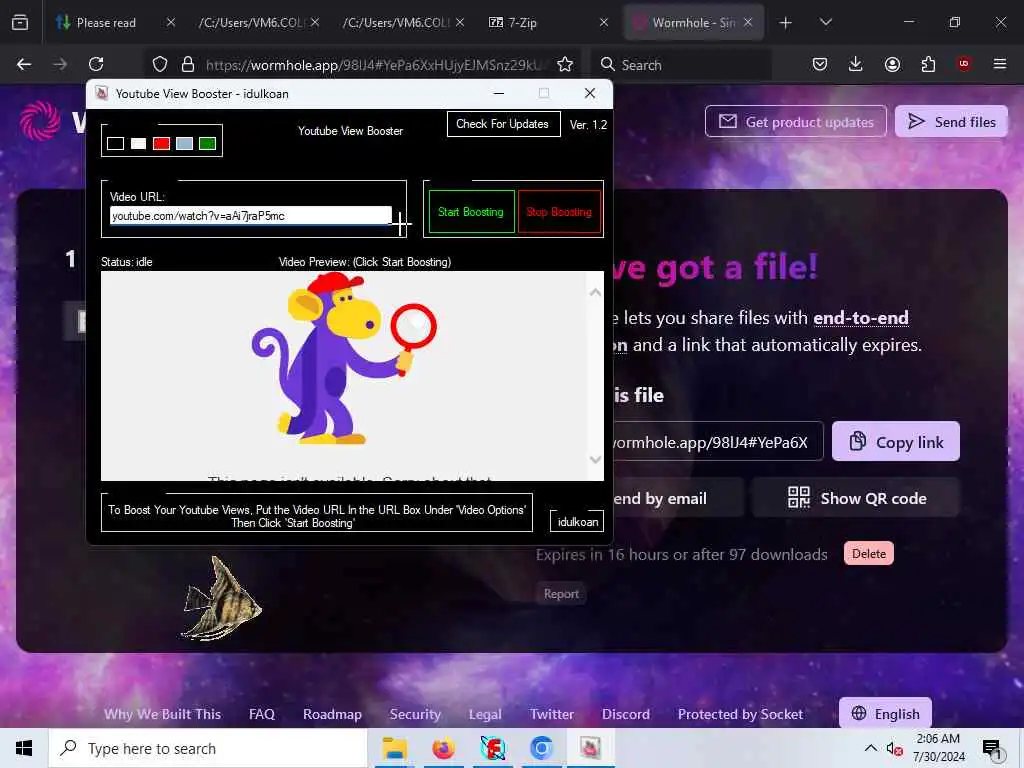Click the Delete button on Wormhole

(869, 553)
